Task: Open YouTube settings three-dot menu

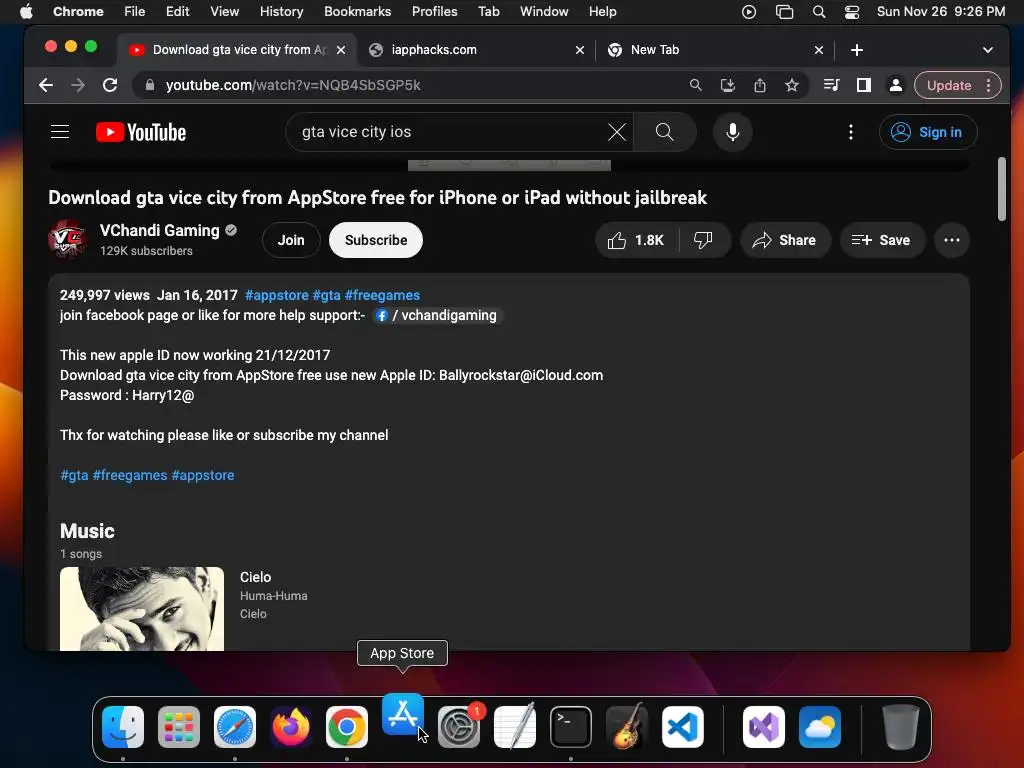Action: point(850,132)
